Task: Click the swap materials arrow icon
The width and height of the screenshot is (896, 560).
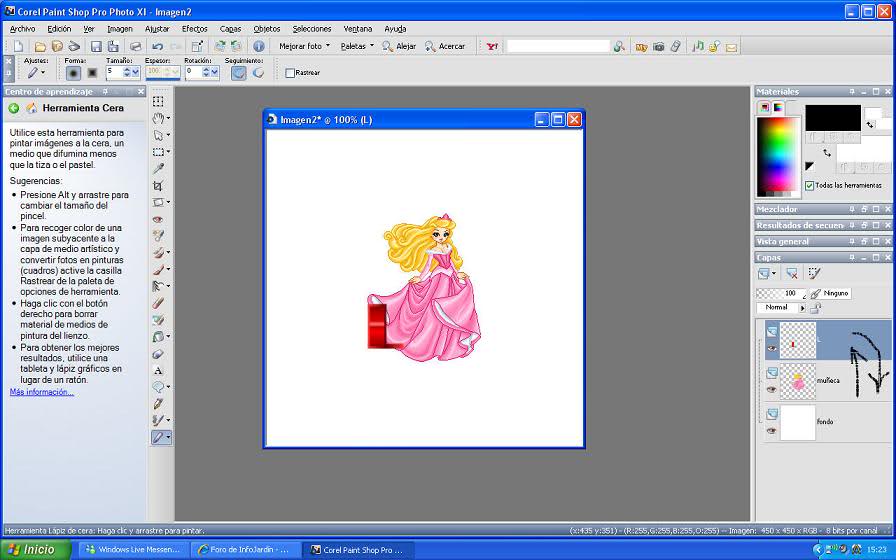Action: [827, 153]
